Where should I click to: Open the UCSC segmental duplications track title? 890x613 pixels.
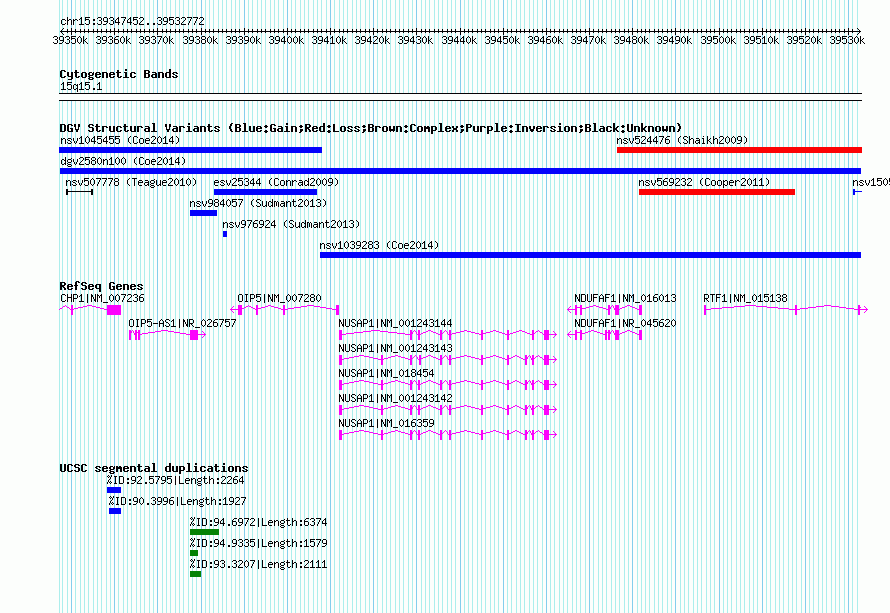[x=154, y=468]
